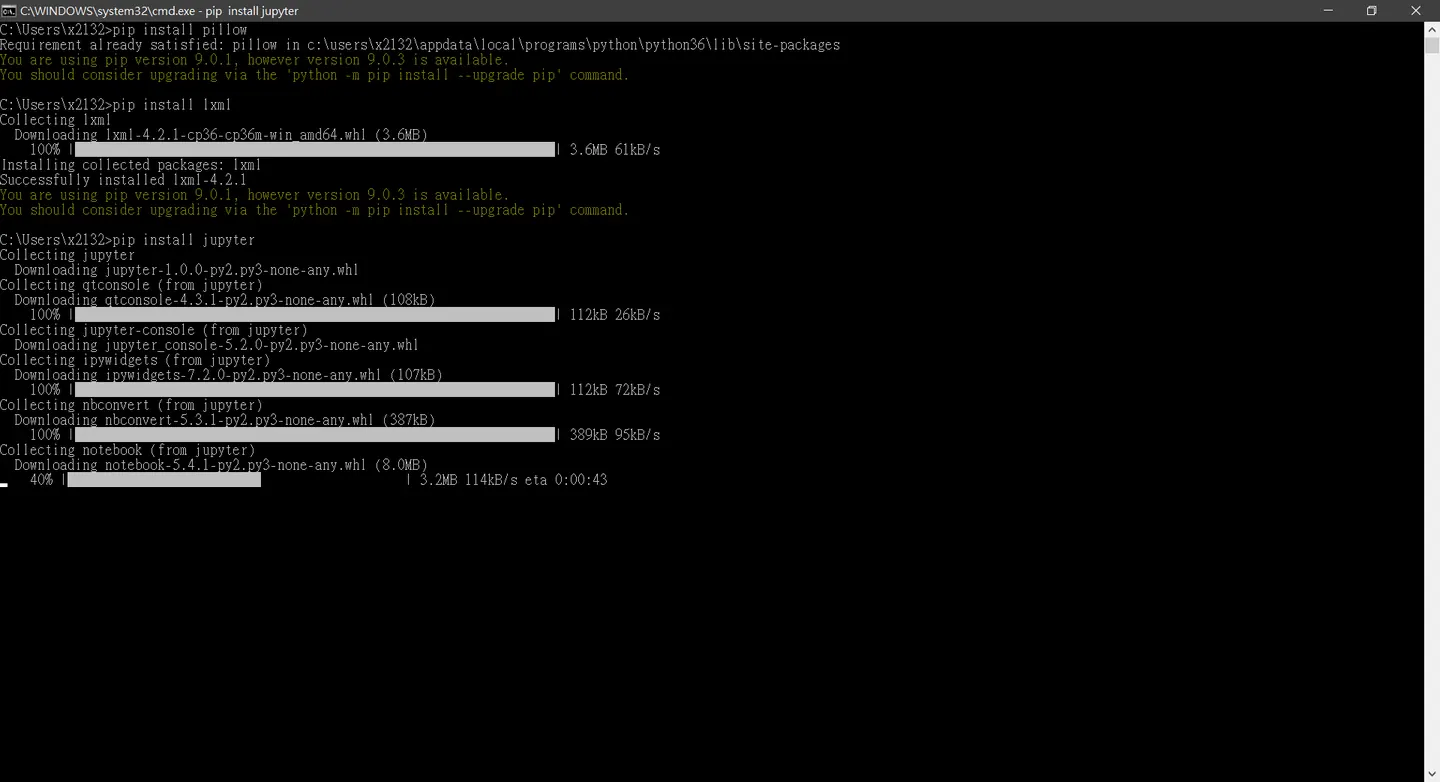
Task: Click the 'pip install jupyter' command line
Action: (127, 240)
